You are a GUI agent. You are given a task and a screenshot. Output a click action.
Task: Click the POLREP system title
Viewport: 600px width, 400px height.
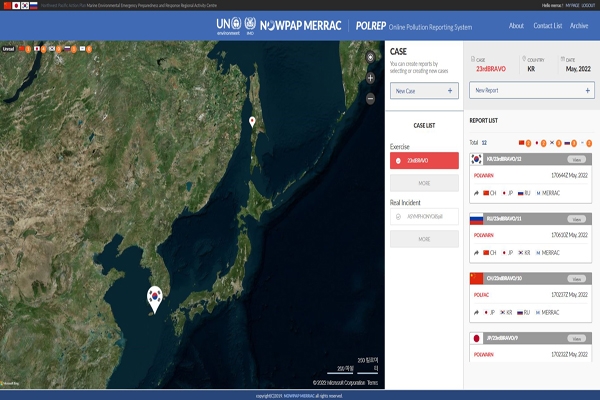(x=414, y=26)
